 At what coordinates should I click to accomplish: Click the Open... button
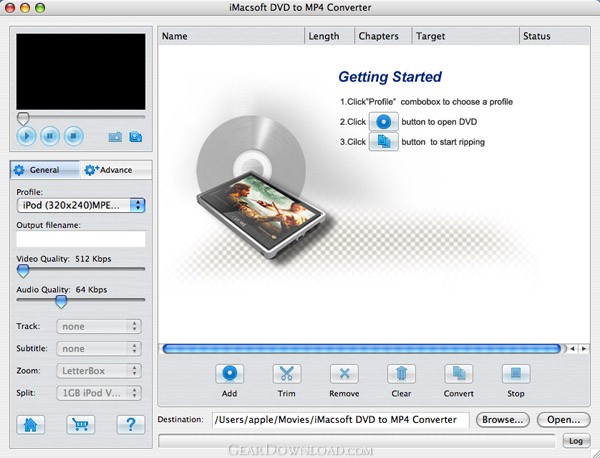coord(563,420)
